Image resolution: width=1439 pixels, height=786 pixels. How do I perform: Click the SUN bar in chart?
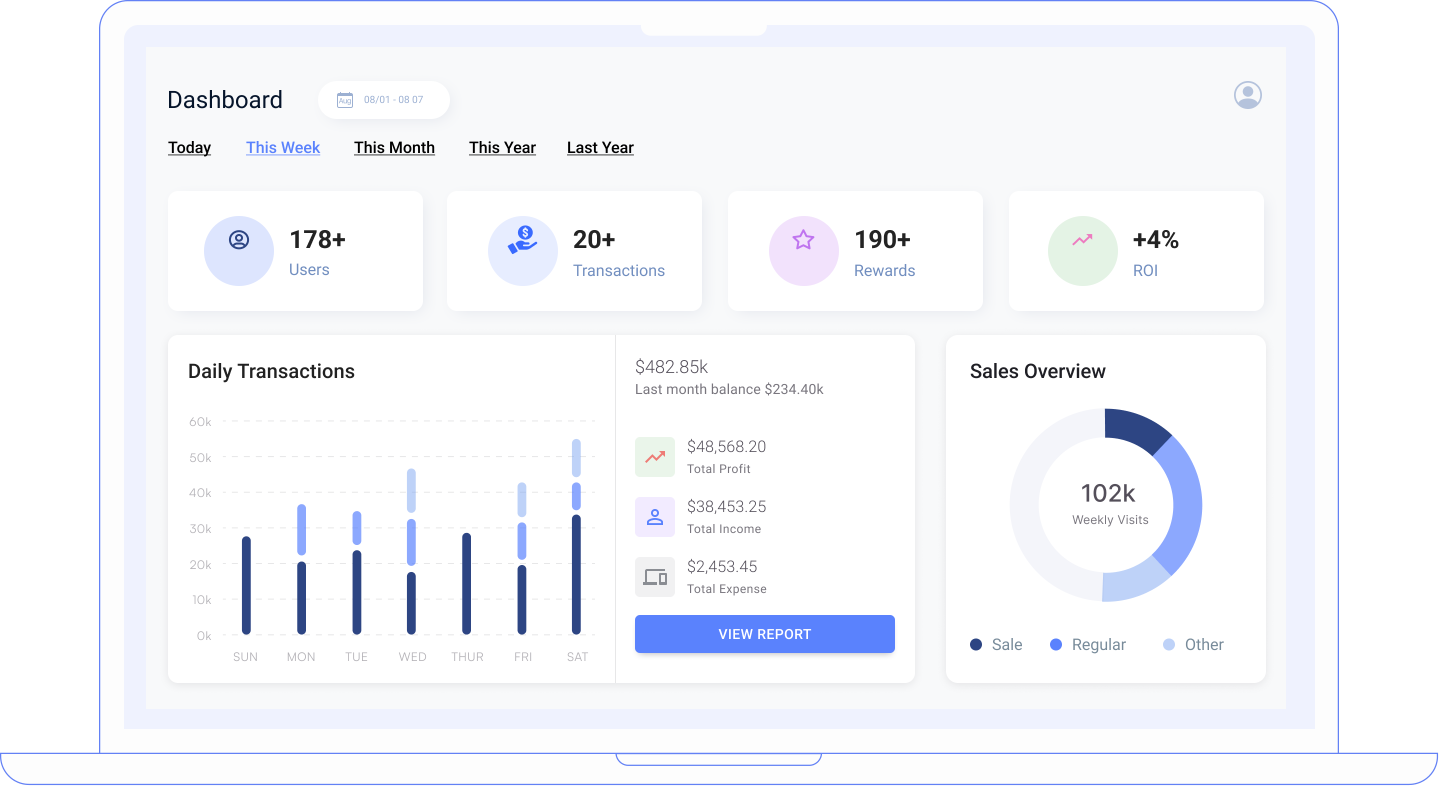click(x=246, y=585)
